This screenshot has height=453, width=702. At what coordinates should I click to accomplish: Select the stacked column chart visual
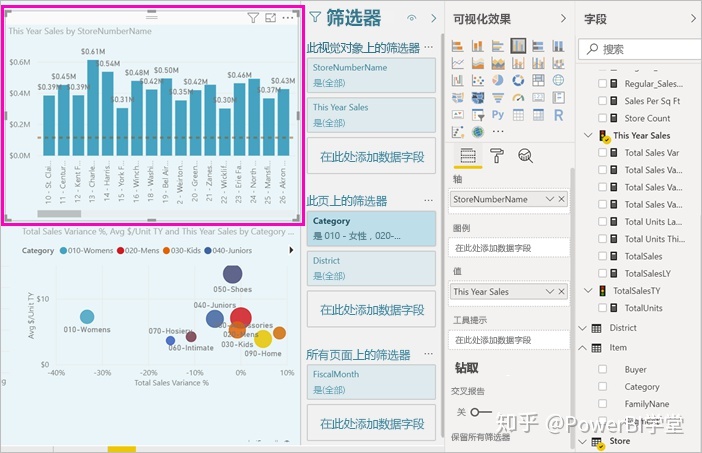pos(478,46)
